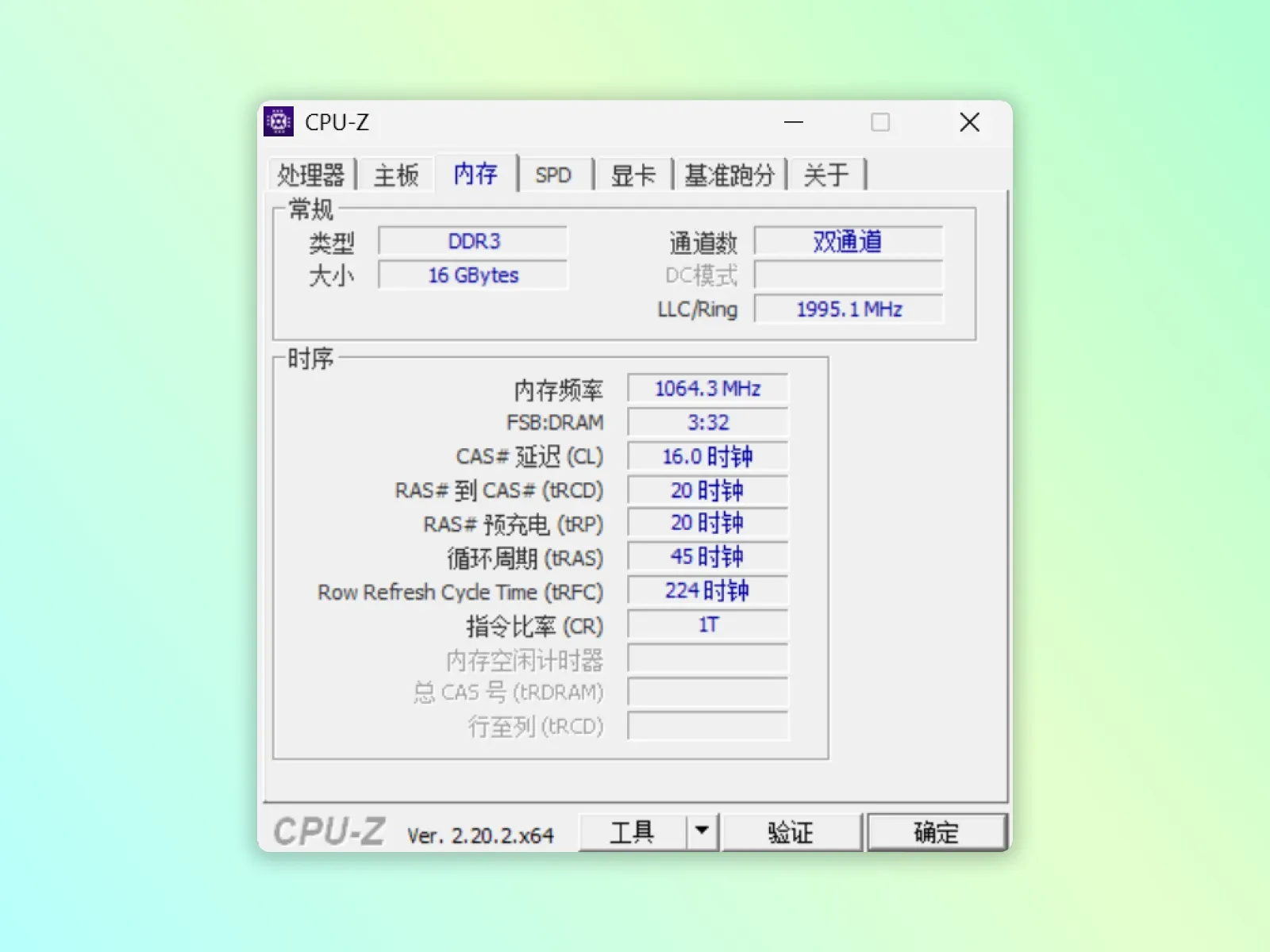Click the Ver. 2.20.2.x64 version text
1270x952 pixels.
480,835
